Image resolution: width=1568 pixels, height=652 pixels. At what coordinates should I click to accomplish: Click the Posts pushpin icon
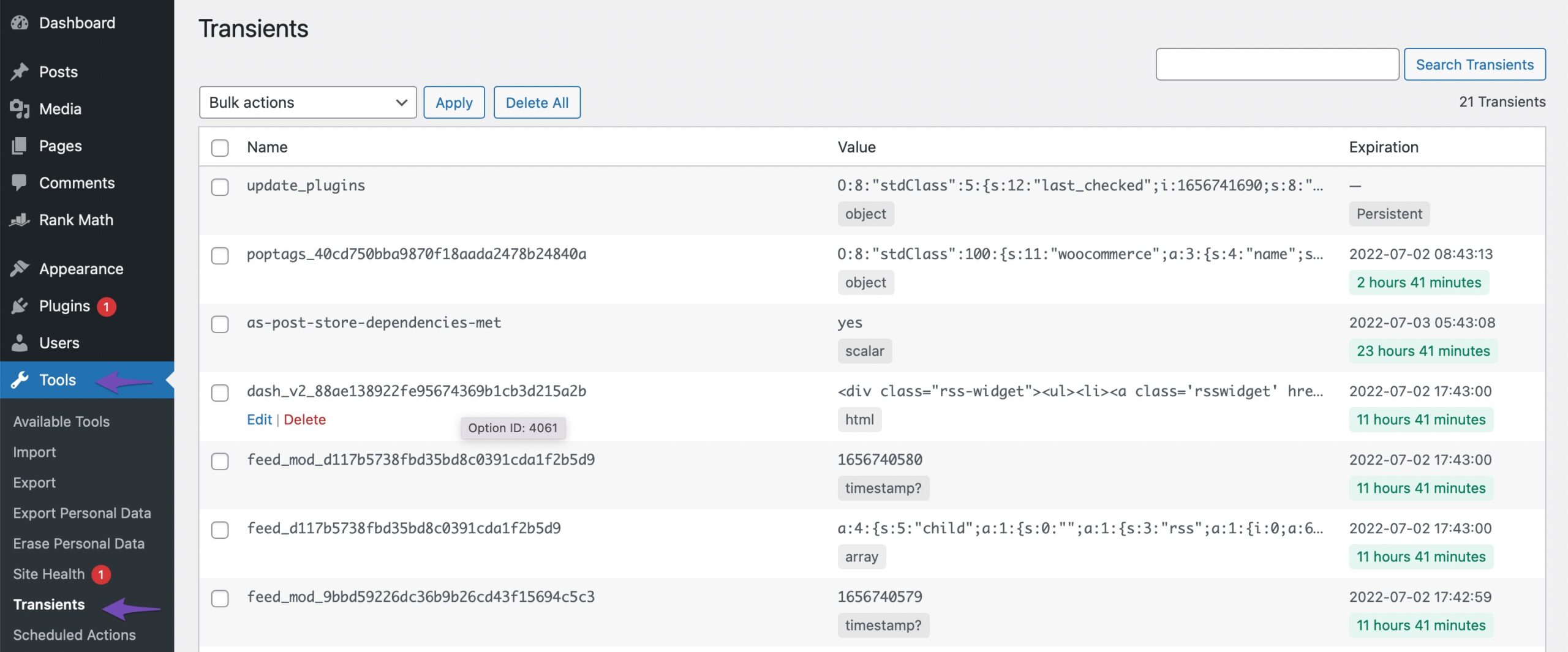click(20, 72)
